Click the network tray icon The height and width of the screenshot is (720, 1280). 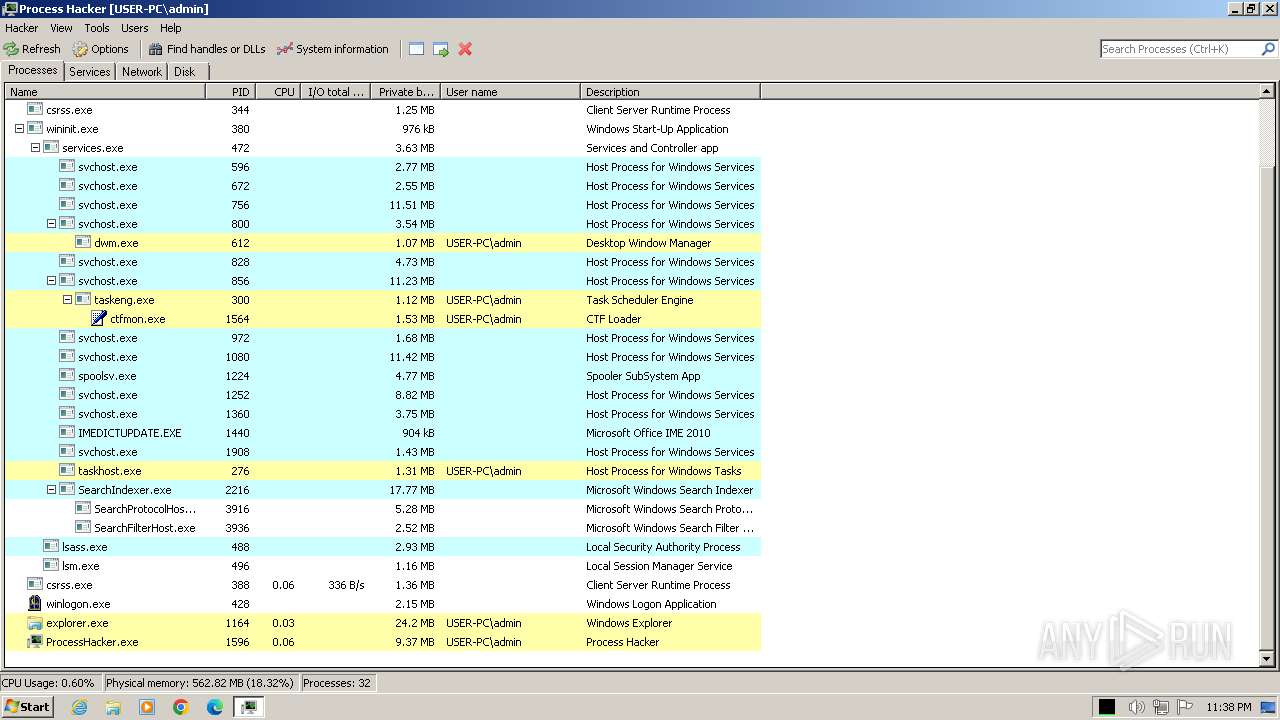1161,707
